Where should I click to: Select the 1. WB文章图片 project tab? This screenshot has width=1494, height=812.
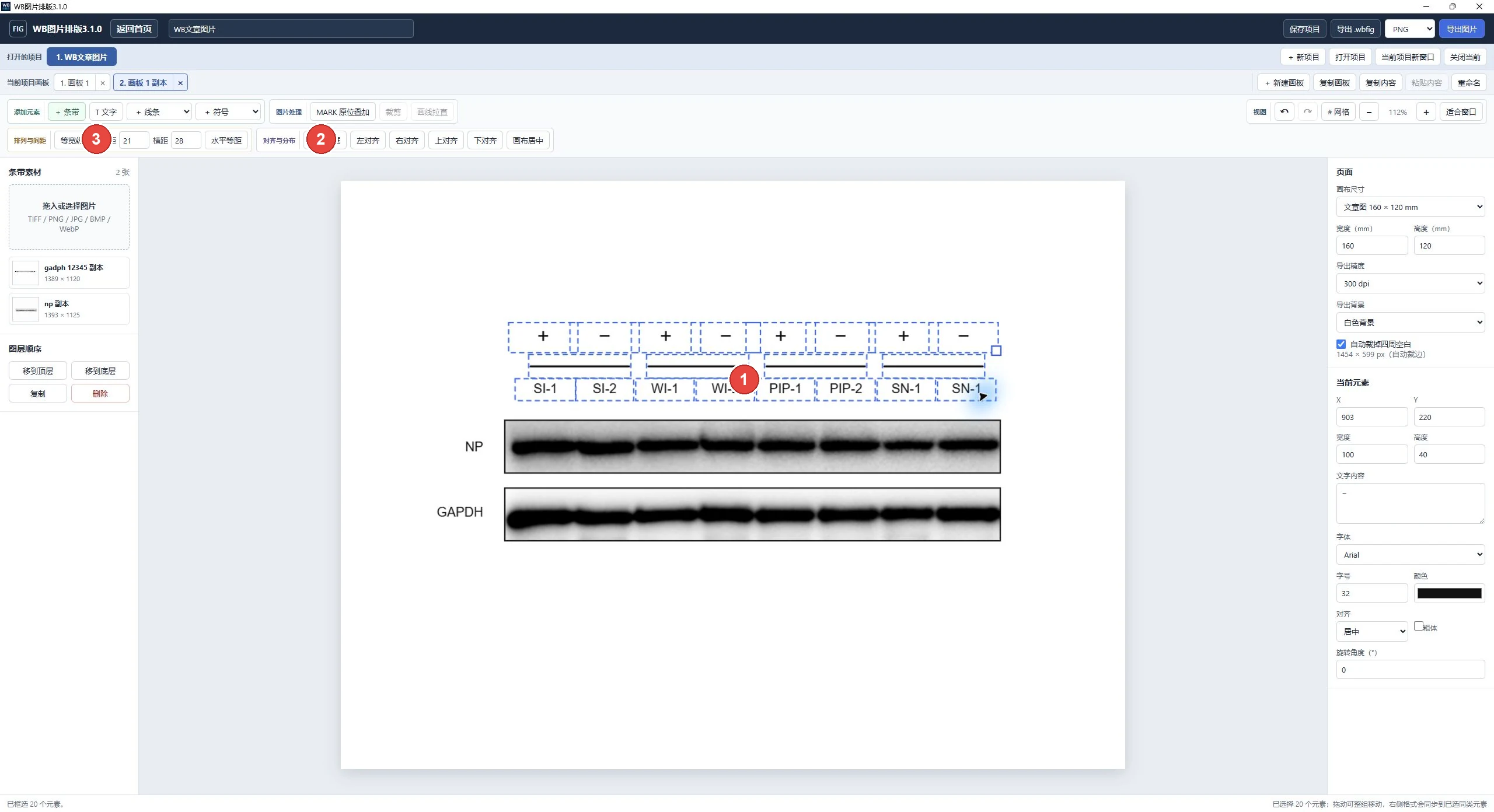[x=82, y=57]
